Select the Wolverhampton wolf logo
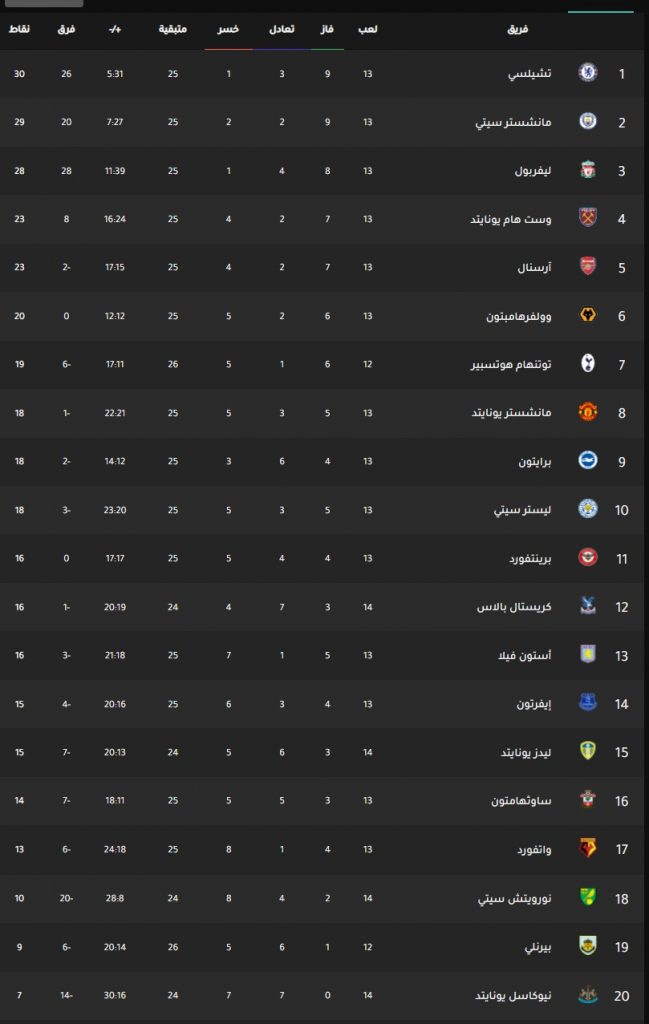Screen dimensions: 649x1024 pos(588,315)
